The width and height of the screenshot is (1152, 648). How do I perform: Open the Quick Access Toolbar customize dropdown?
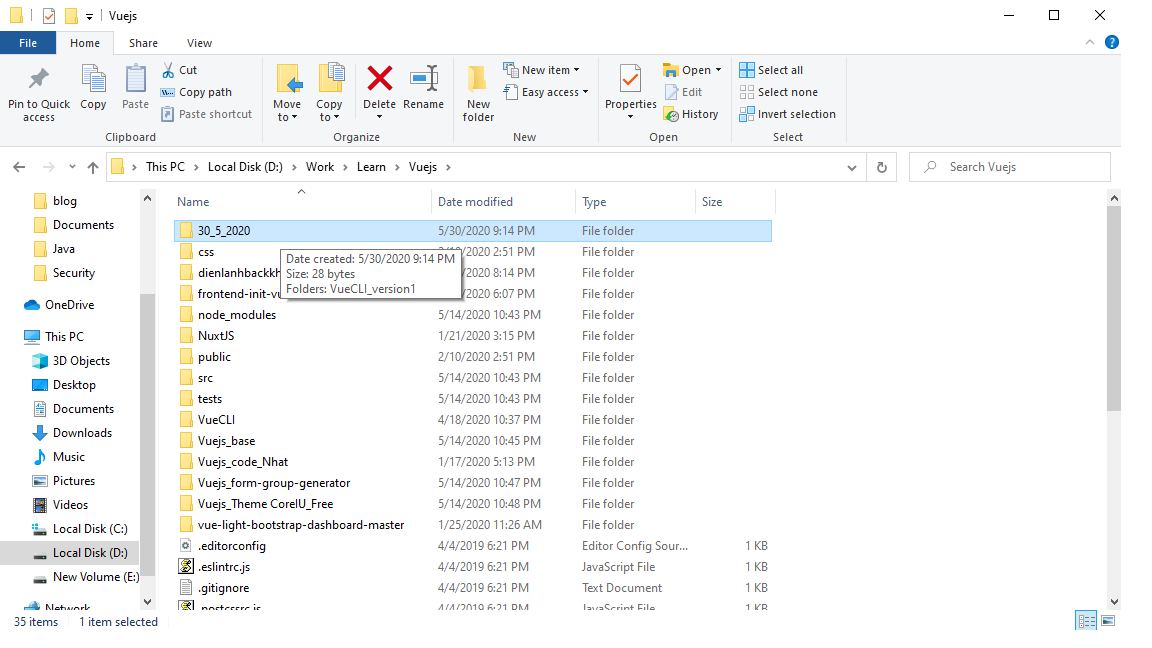point(89,15)
